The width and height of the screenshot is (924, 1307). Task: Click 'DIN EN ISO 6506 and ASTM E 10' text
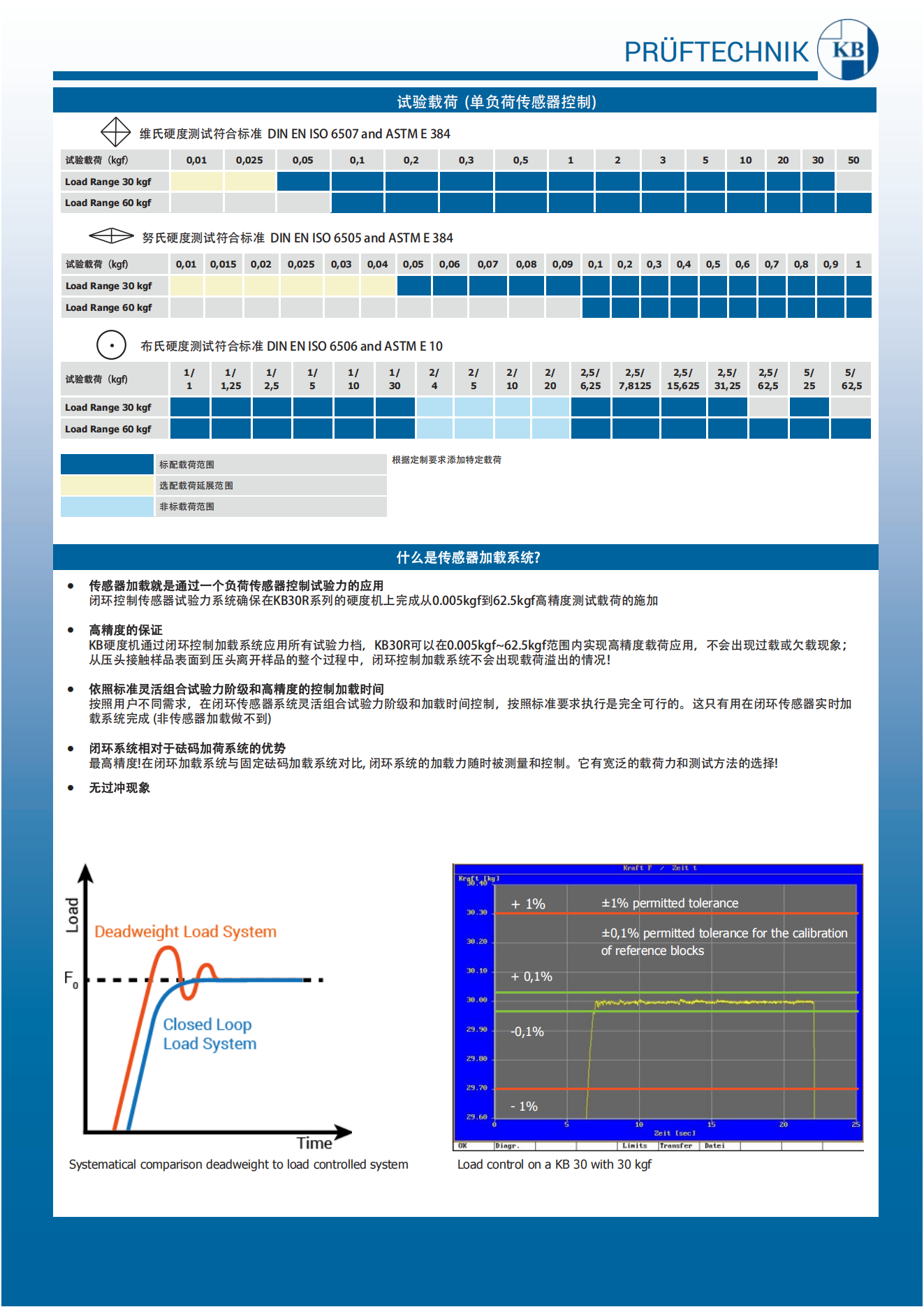[x=355, y=346]
